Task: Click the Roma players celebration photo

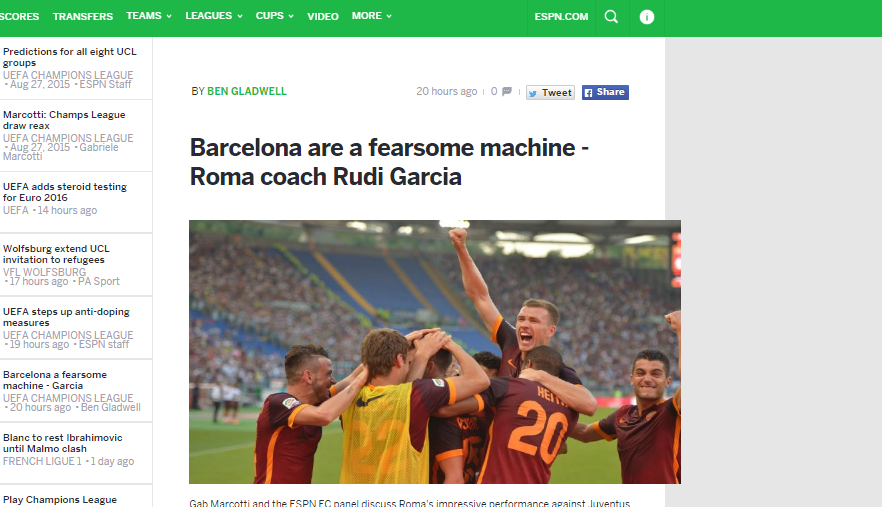Action: pos(435,352)
